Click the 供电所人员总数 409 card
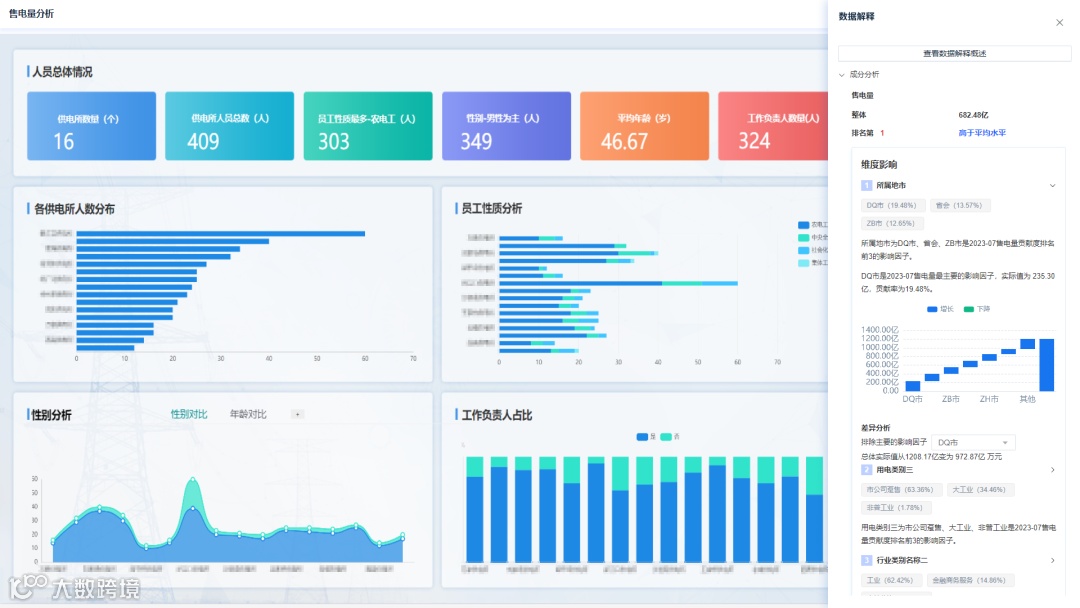 (x=229, y=126)
